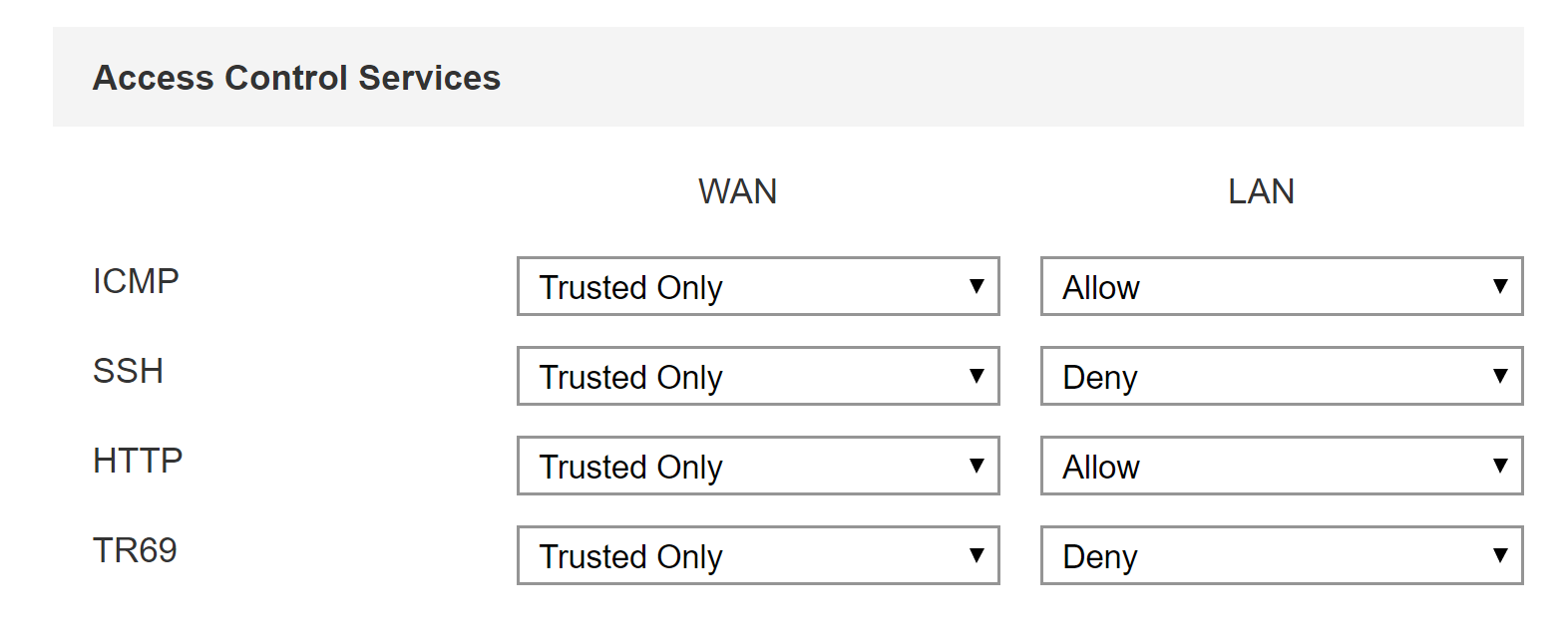
Task: Open the TR69 WAN dropdown
Action: click(757, 556)
